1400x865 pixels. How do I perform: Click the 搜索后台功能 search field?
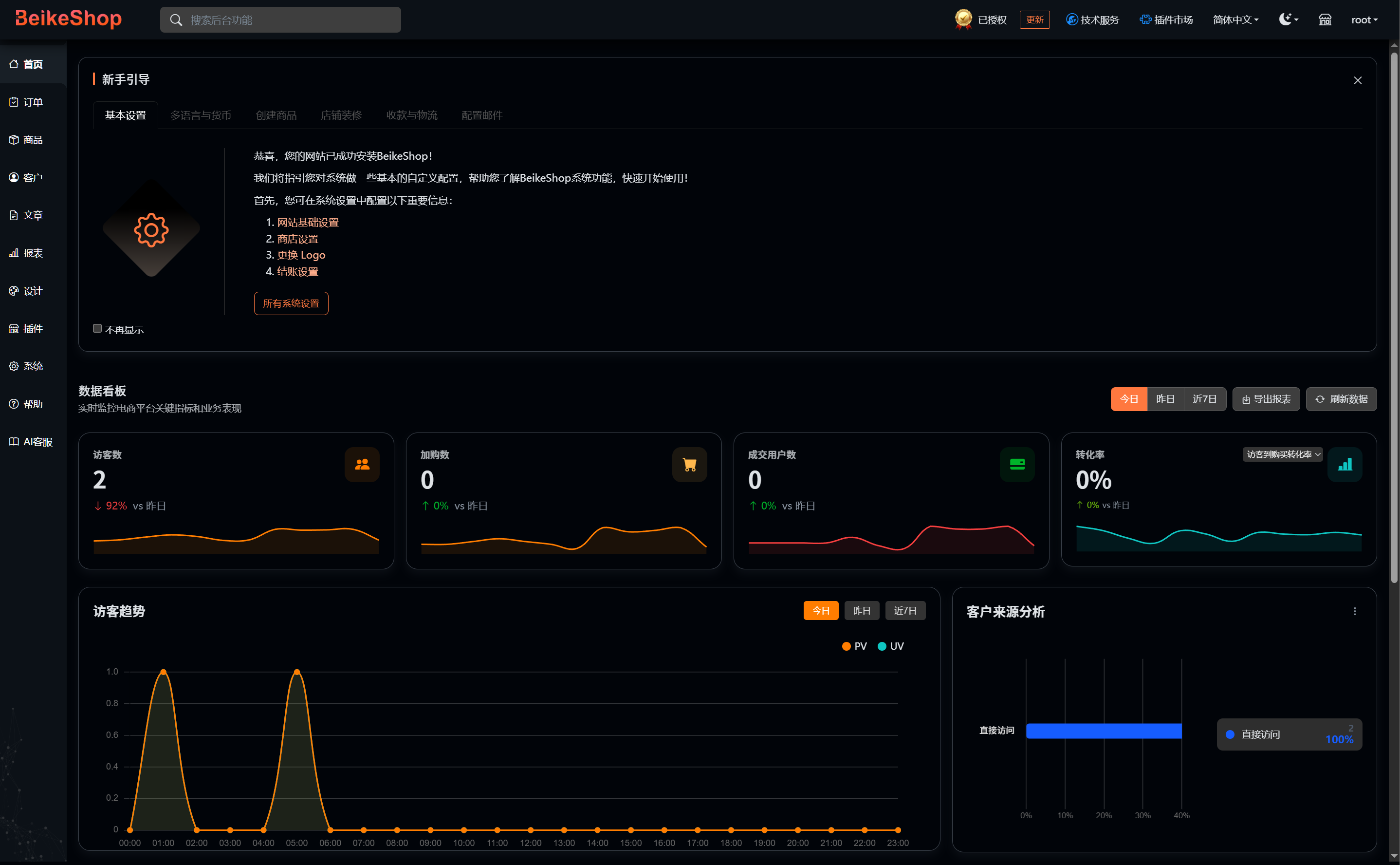[280, 20]
